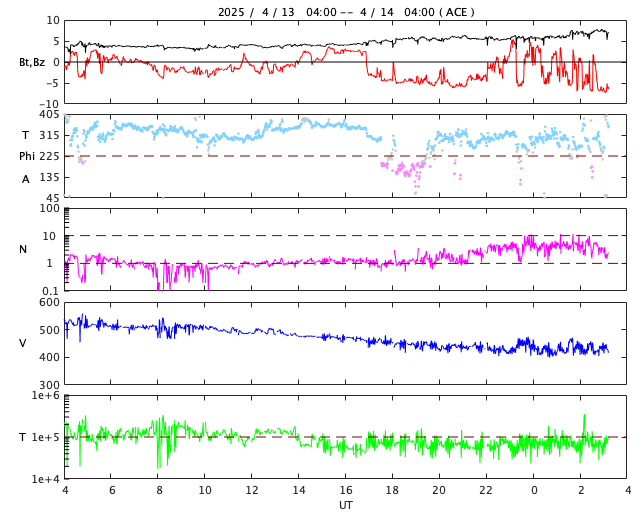
Task: Click the 'Phi' axis label
Action: pyautogui.click(x=27, y=156)
